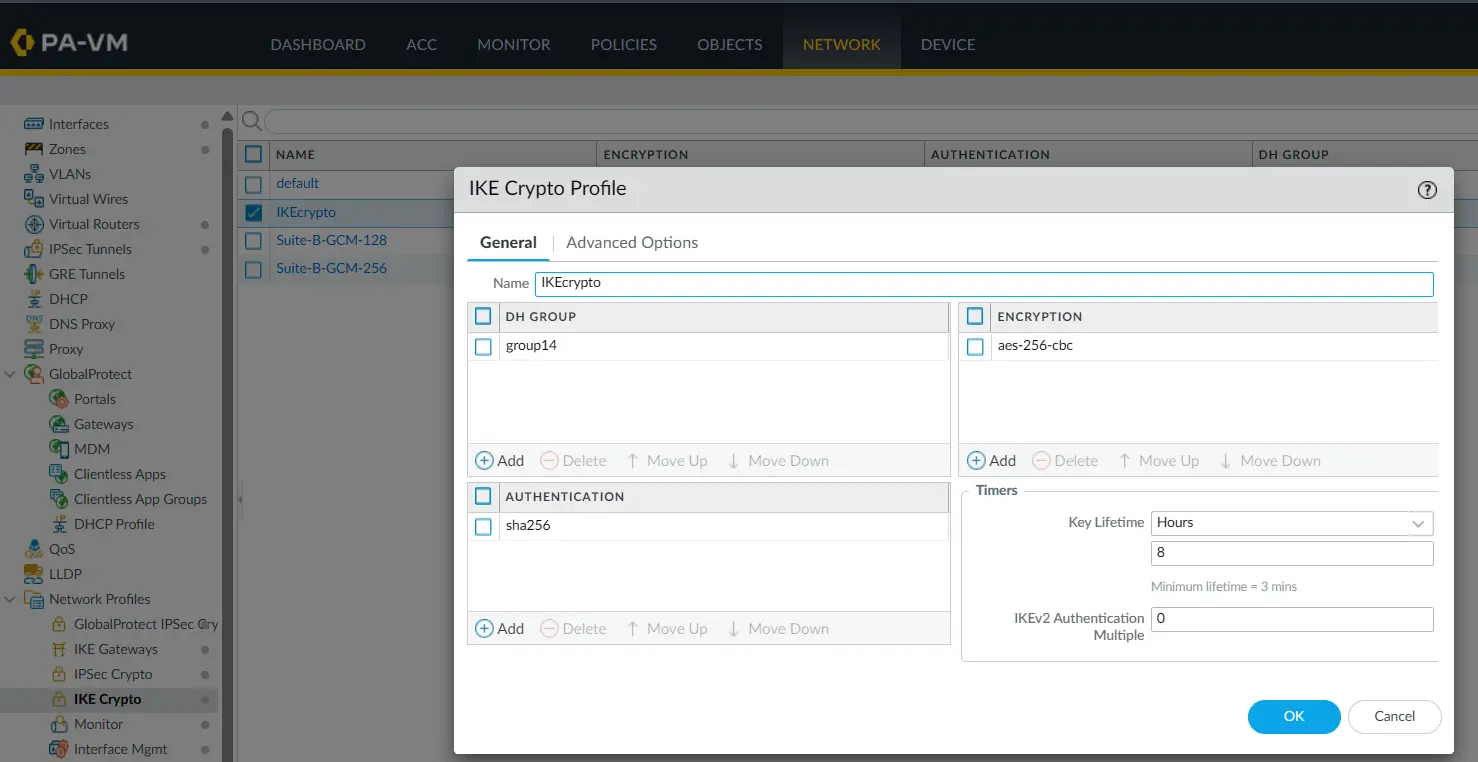Screen dimensions: 1478x762
Task: Click the DHCP Profile icon
Action: pyautogui.click(x=58, y=524)
